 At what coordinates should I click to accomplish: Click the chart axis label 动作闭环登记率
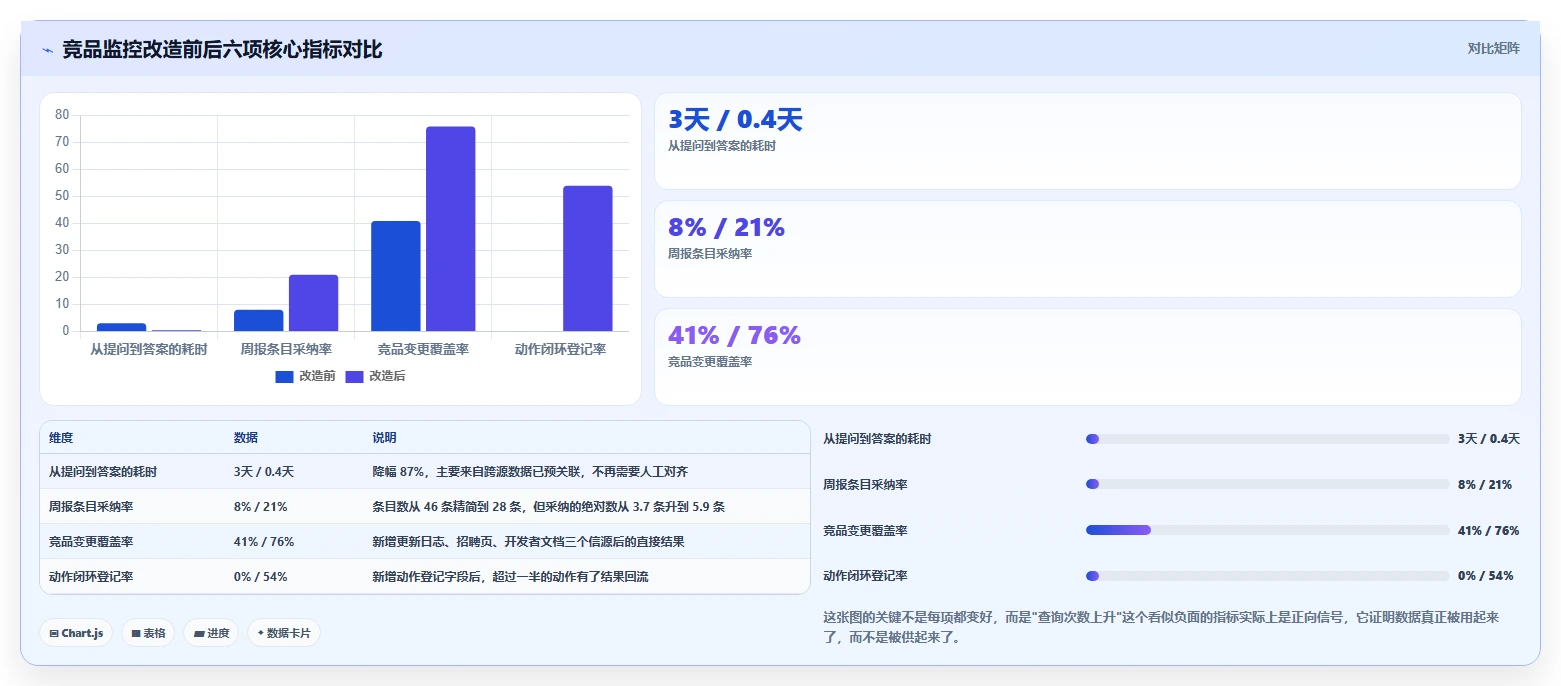[x=560, y=350]
